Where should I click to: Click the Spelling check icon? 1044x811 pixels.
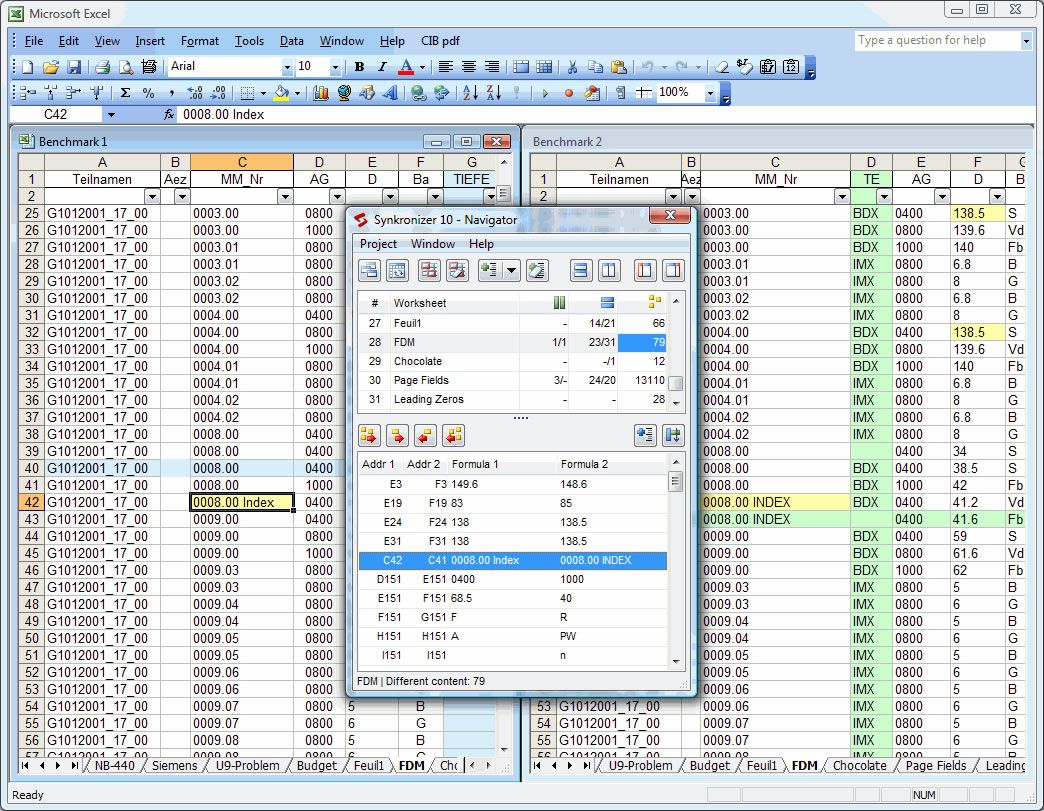coord(148,67)
